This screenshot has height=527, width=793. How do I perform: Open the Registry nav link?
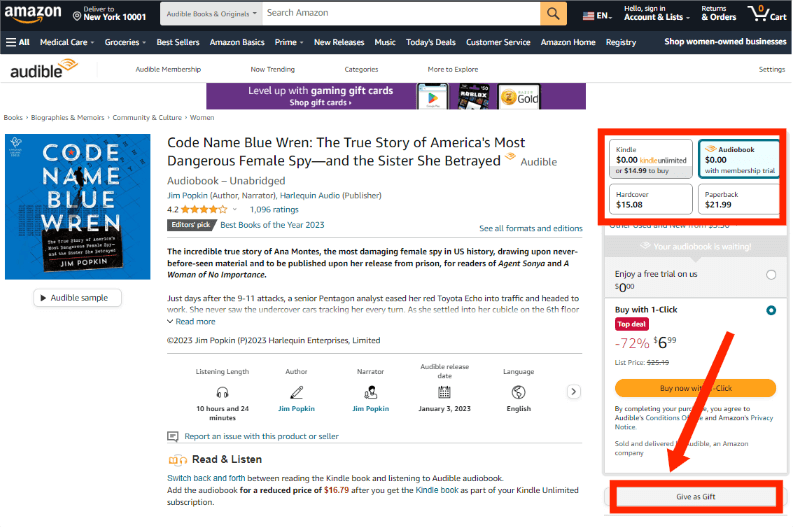point(621,42)
